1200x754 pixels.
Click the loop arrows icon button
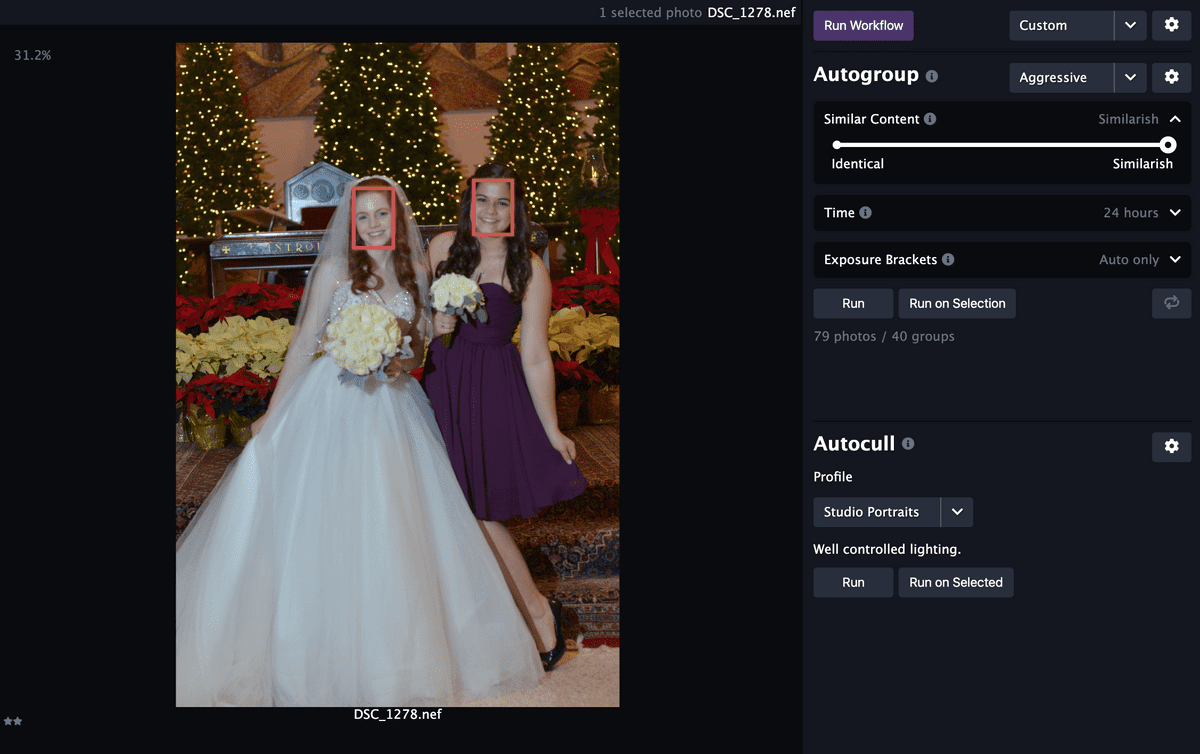tap(1171, 303)
